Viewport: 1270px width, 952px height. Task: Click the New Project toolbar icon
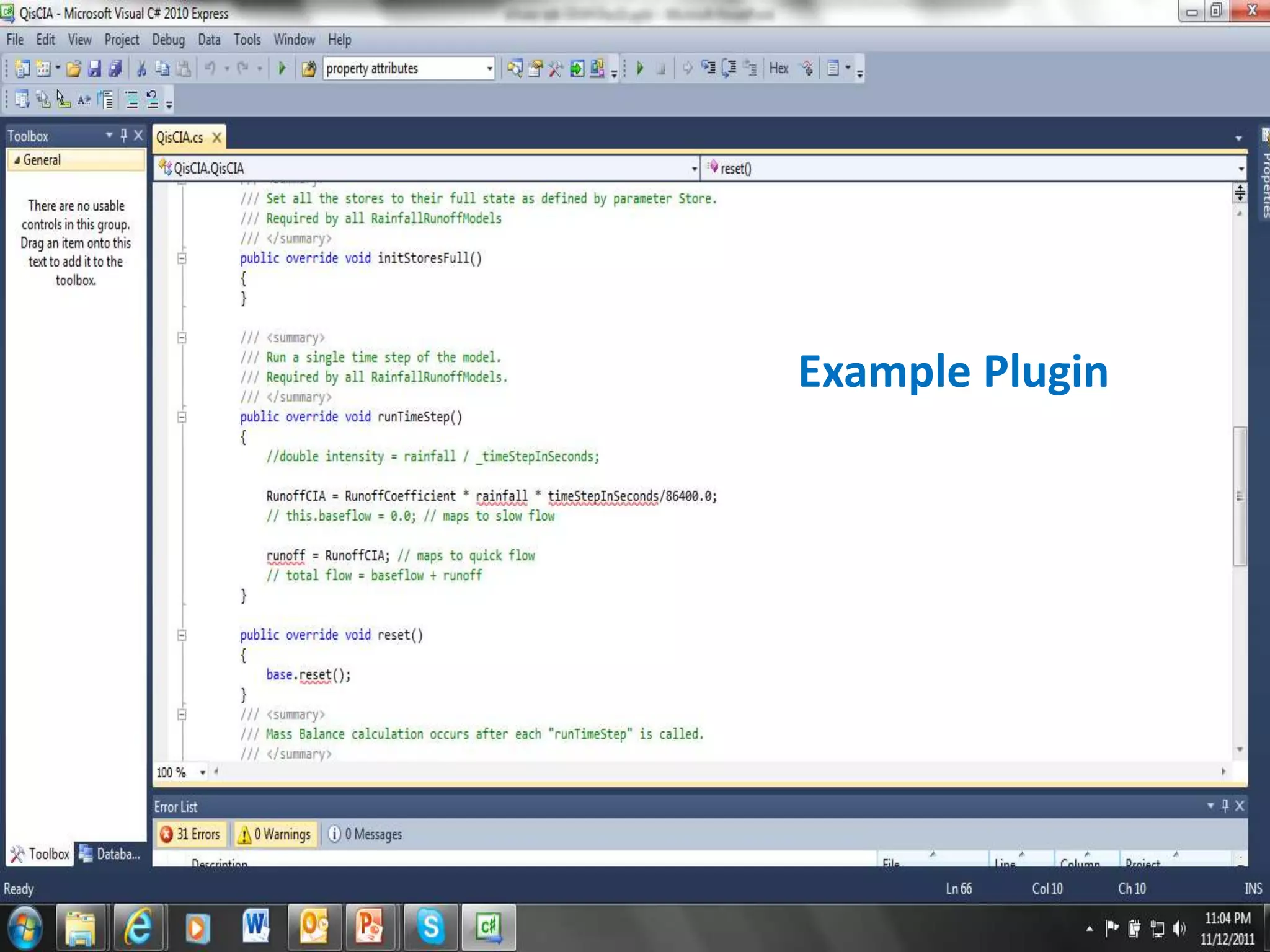[x=22, y=68]
